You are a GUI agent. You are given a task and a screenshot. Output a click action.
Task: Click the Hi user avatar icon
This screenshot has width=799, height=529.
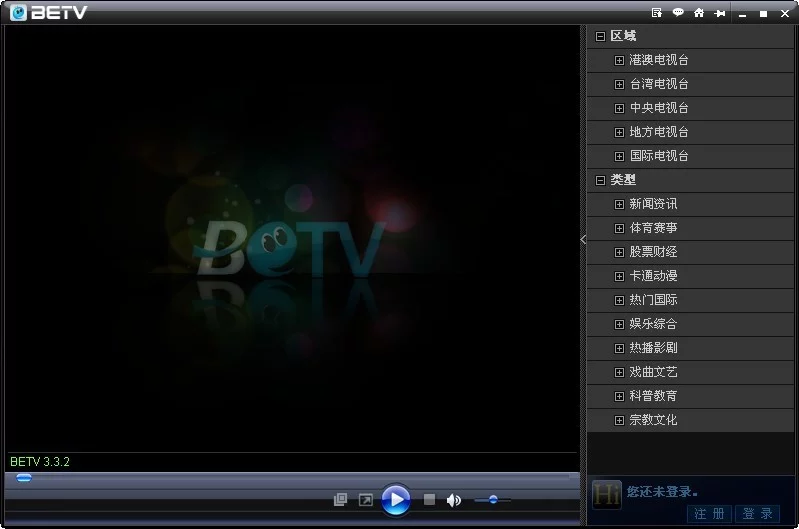607,495
